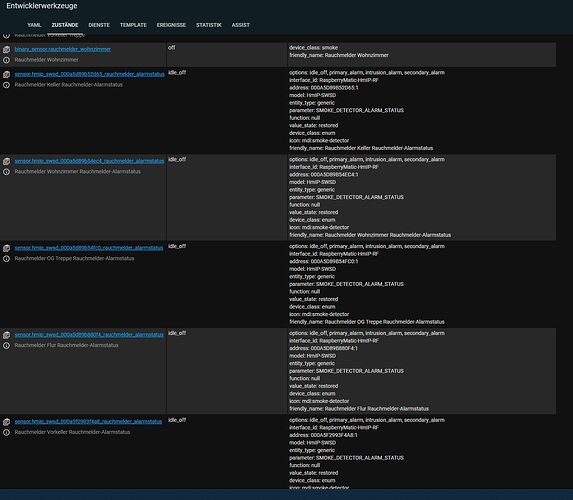Open the DIENSTE tab
The image size is (573, 500).
(99, 25)
